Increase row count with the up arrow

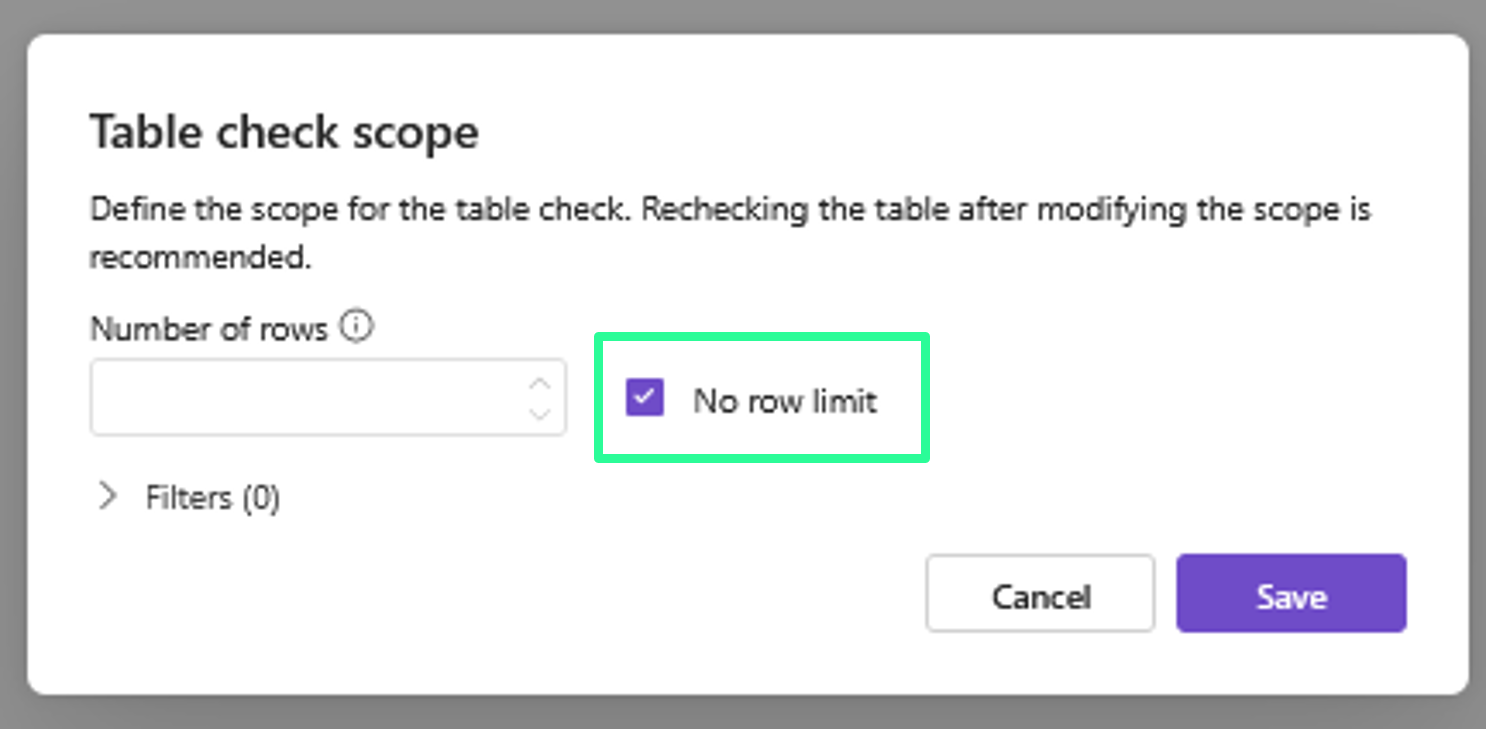[x=540, y=384]
